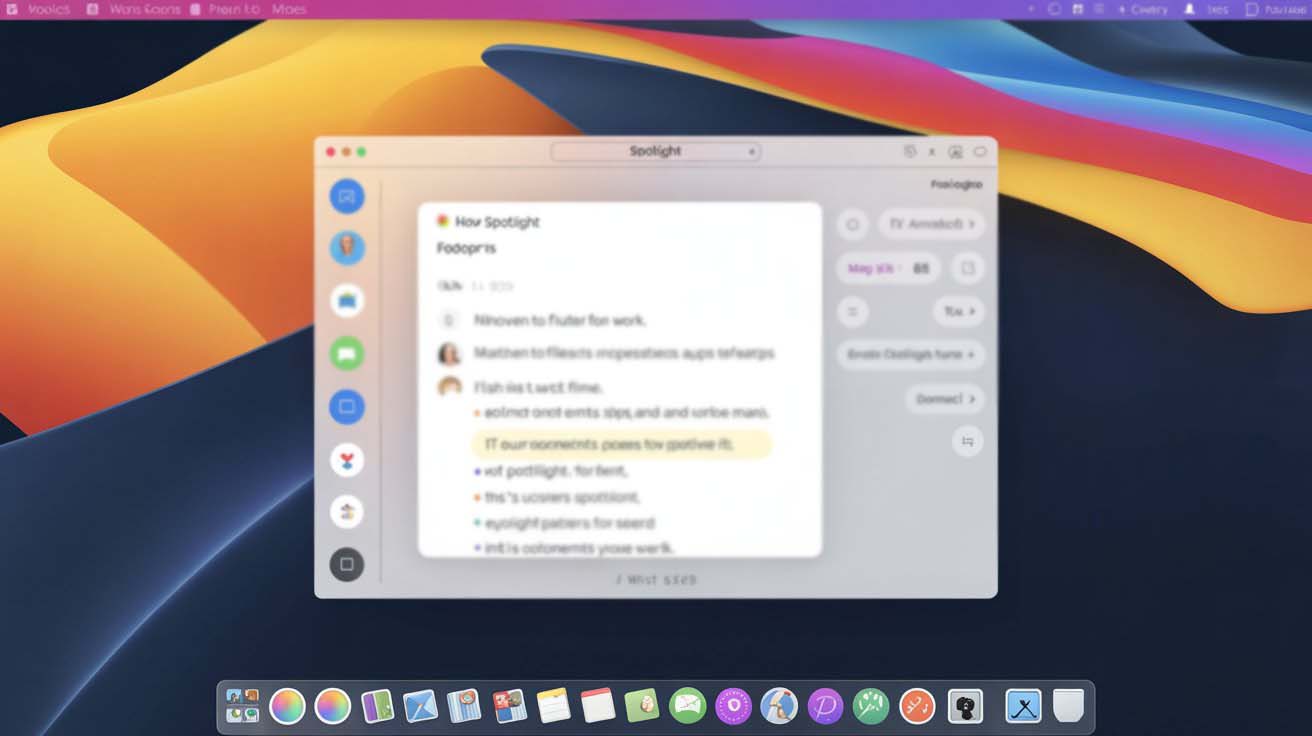The width and height of the screenshot is (1312, 736).
Task: Select the person avatar icon in the sidebar
Action: click(x=347, y=248)
